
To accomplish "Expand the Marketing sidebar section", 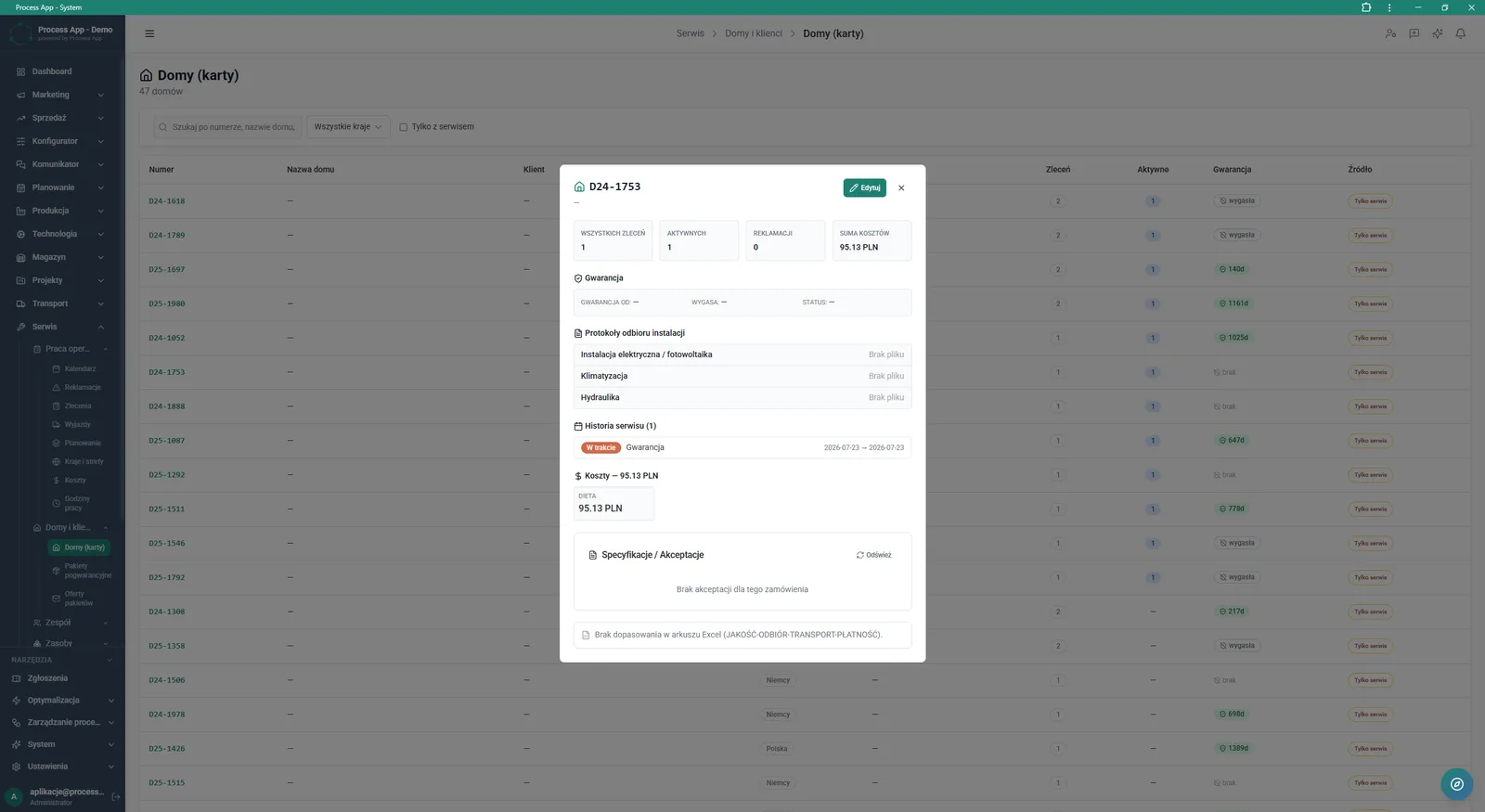I will pos(62,95).
